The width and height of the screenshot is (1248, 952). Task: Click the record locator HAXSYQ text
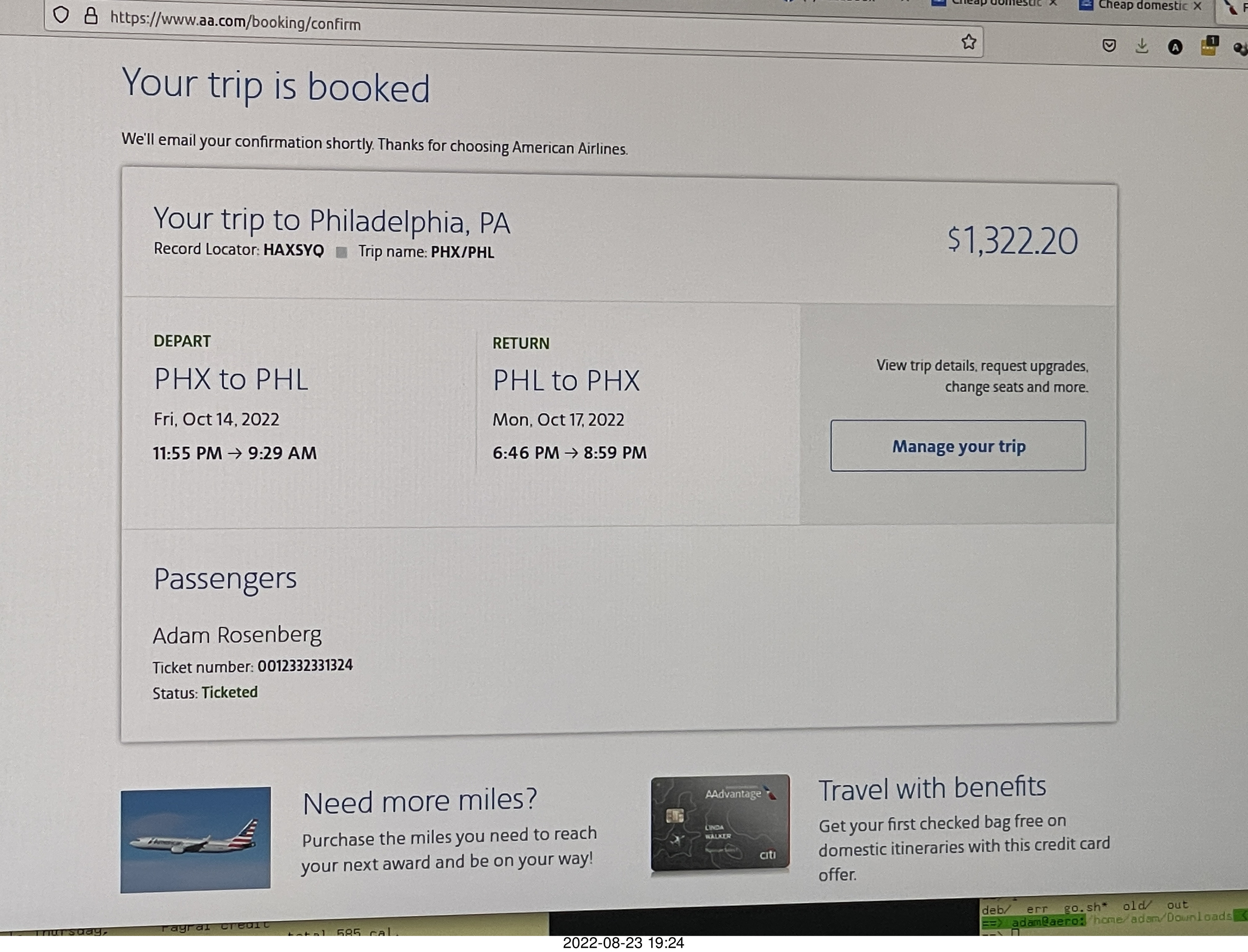(293, 250)
